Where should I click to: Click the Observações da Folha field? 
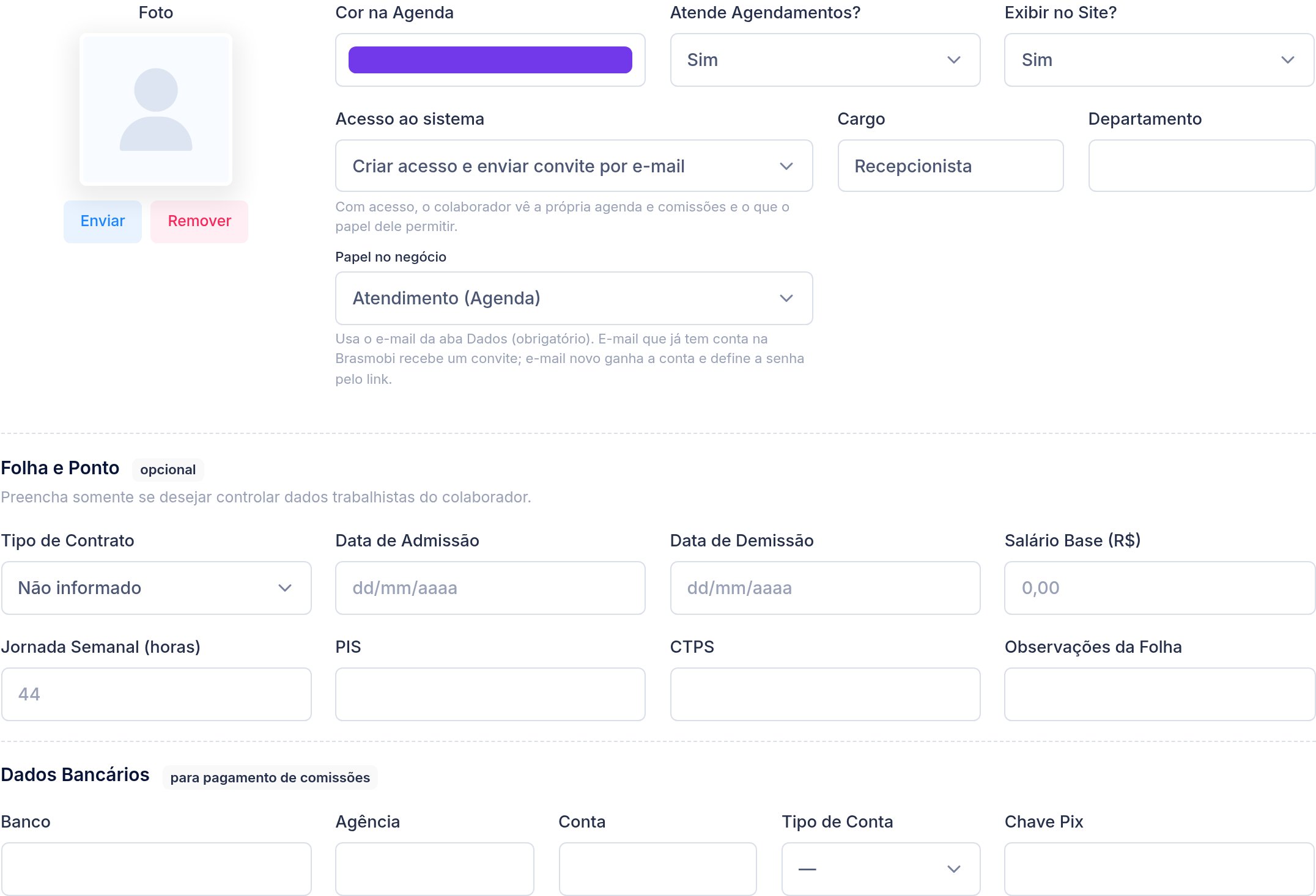point(1160,694)
